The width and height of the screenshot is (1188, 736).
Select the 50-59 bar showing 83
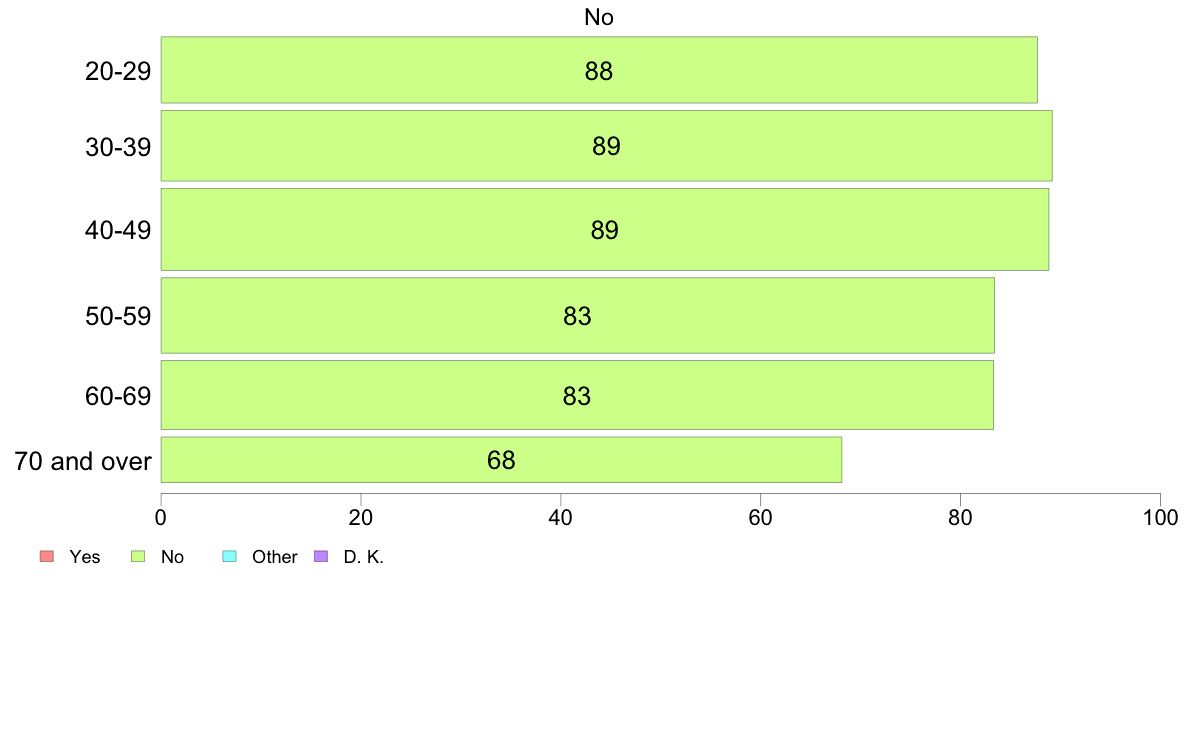point(577,315)
